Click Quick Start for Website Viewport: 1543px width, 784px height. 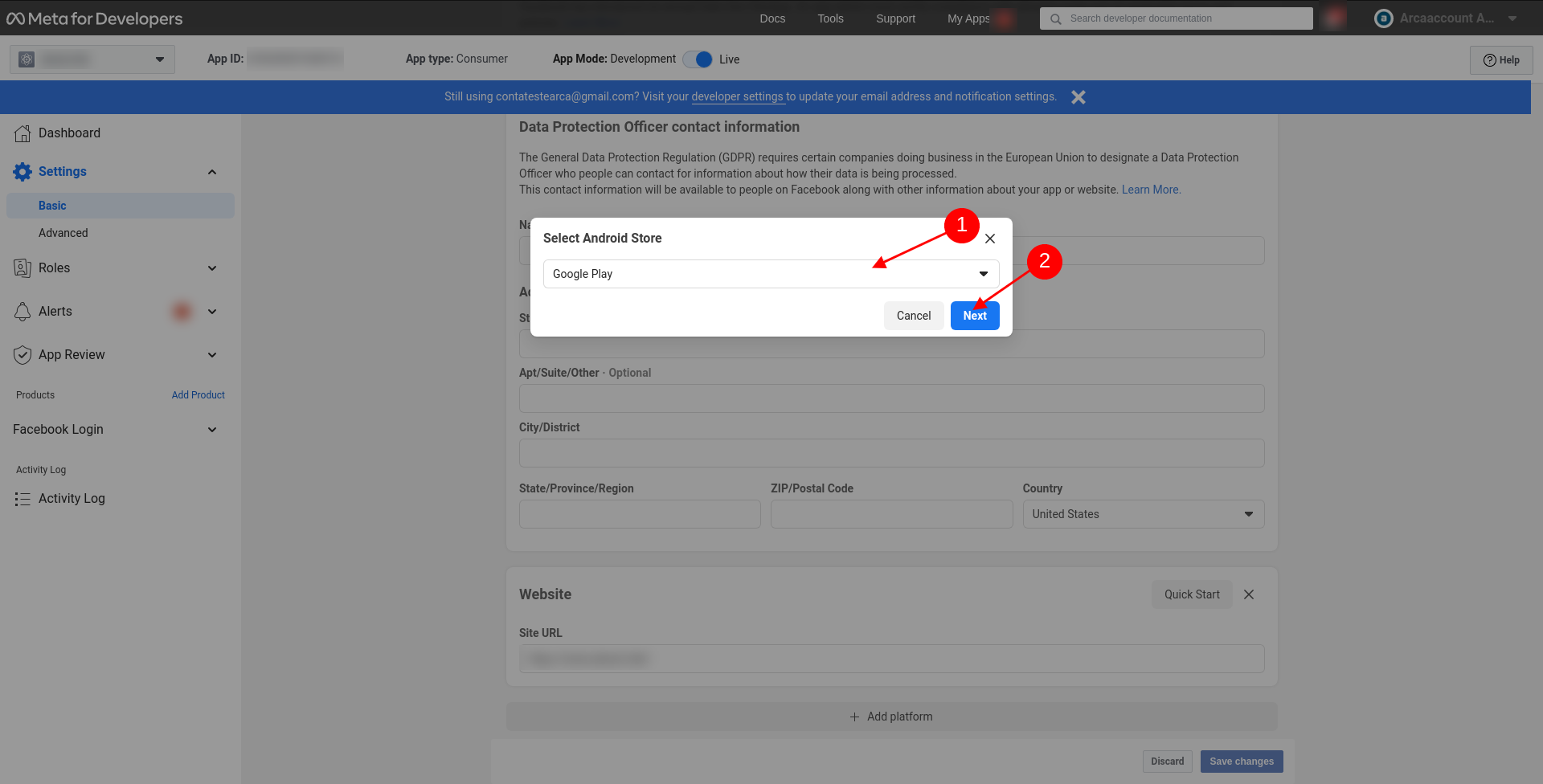click(x=1192, y=594)
